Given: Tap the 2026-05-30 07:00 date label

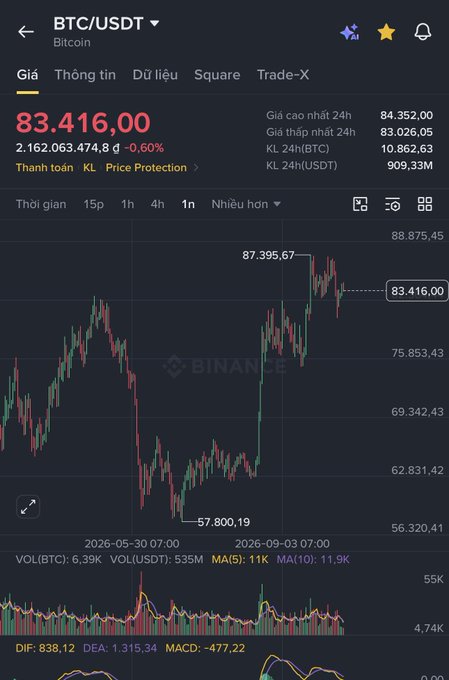Looking at the screenshot, I should (x=132, y=544).
